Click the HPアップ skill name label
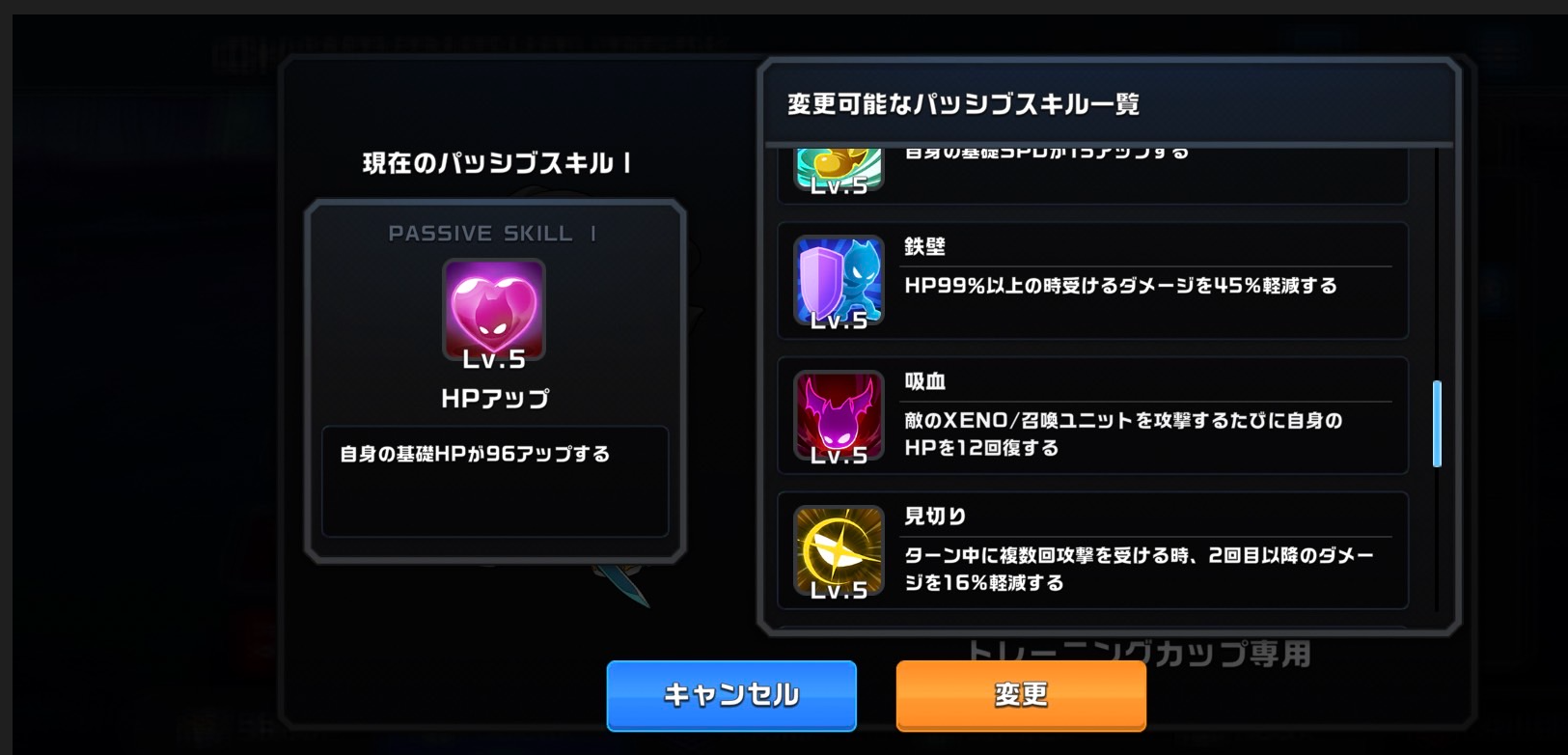 (495, 398)
